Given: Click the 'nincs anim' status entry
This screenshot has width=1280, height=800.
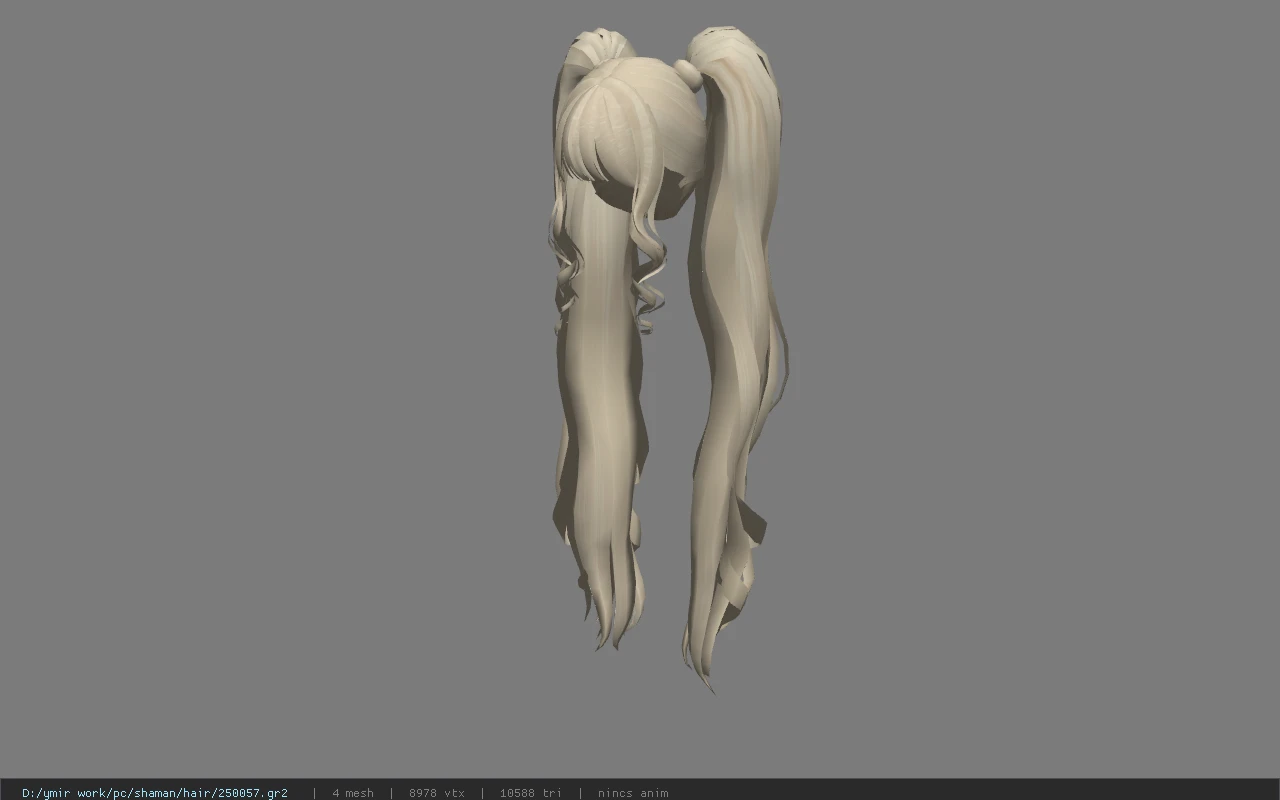Looking at the screenshot, I should [633, 793].
